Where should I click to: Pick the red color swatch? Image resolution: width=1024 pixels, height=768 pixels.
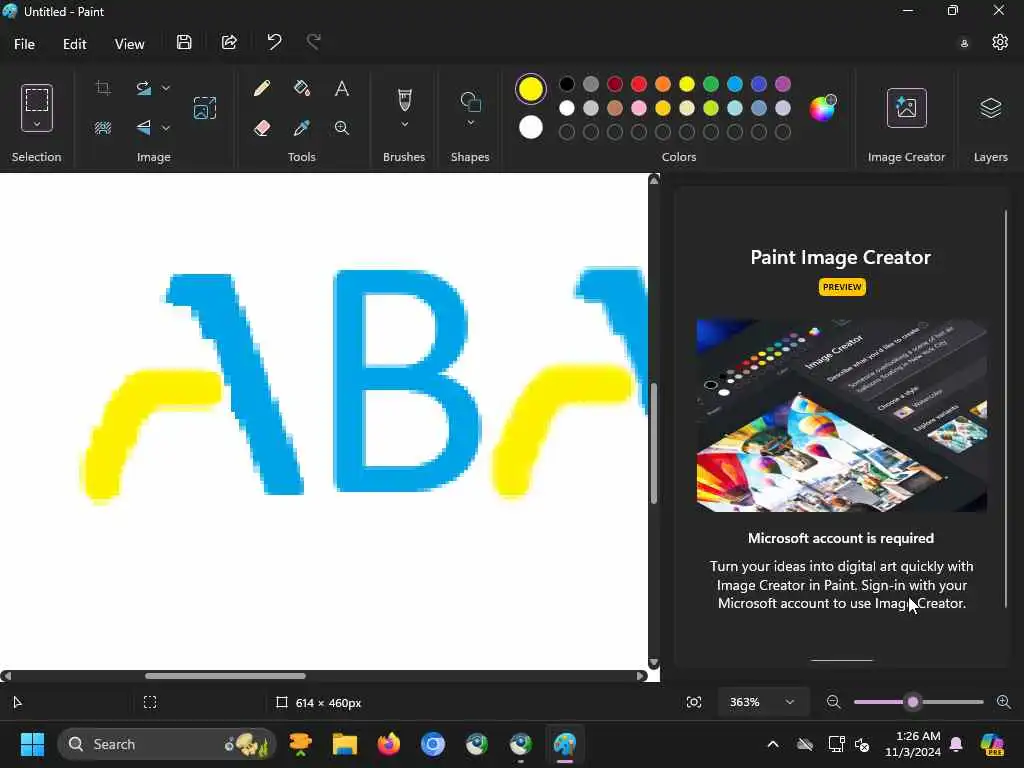pyautogui.click(x=639, y=84)
